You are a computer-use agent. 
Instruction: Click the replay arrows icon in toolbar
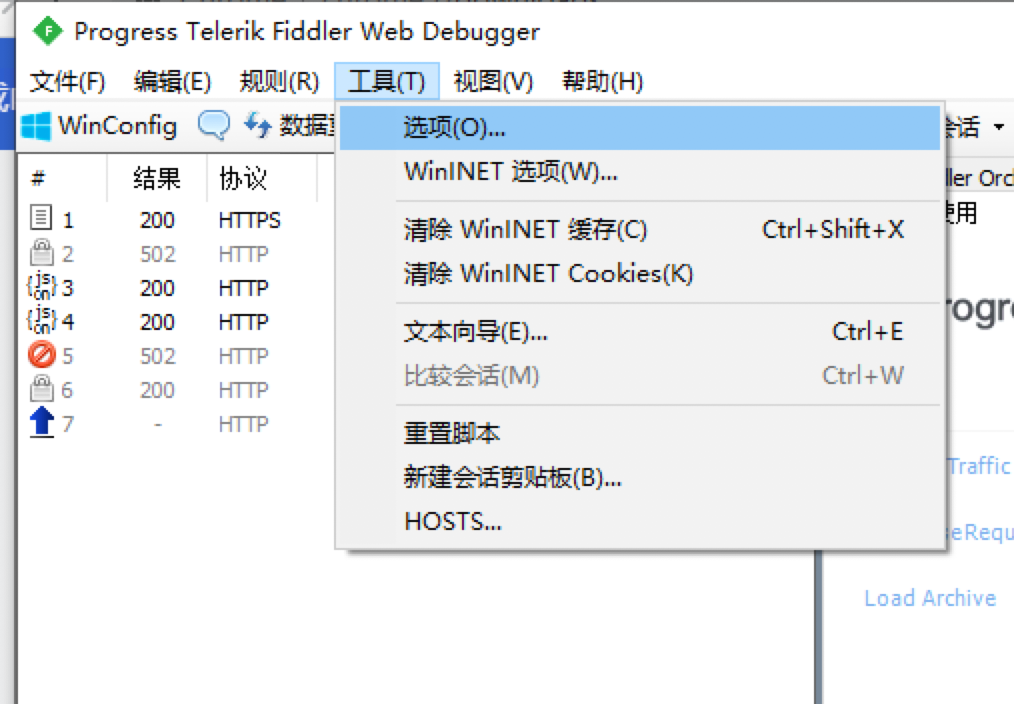point(257,125)
